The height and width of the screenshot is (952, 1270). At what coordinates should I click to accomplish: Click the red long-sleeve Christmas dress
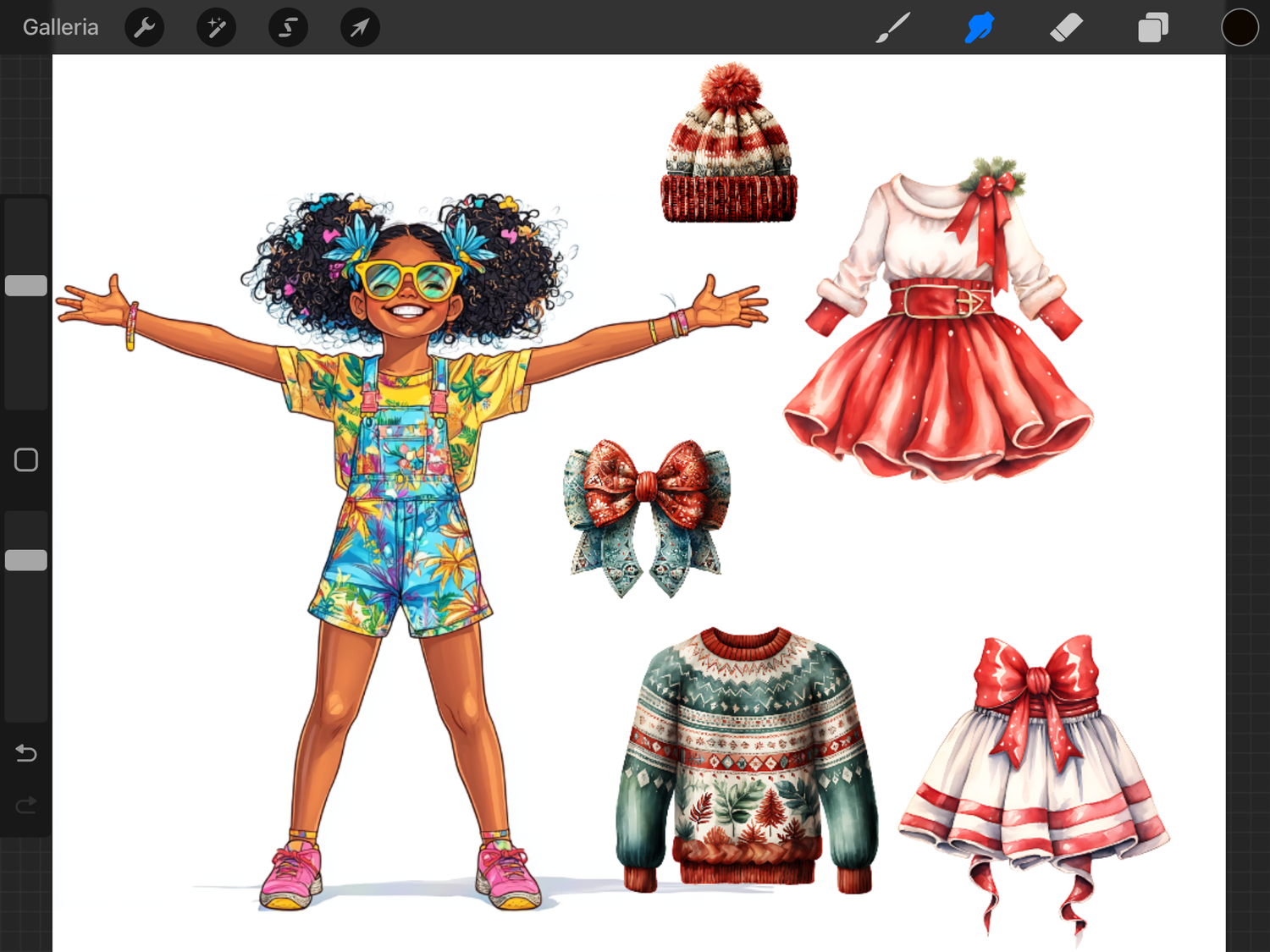[x=938, y=338]
